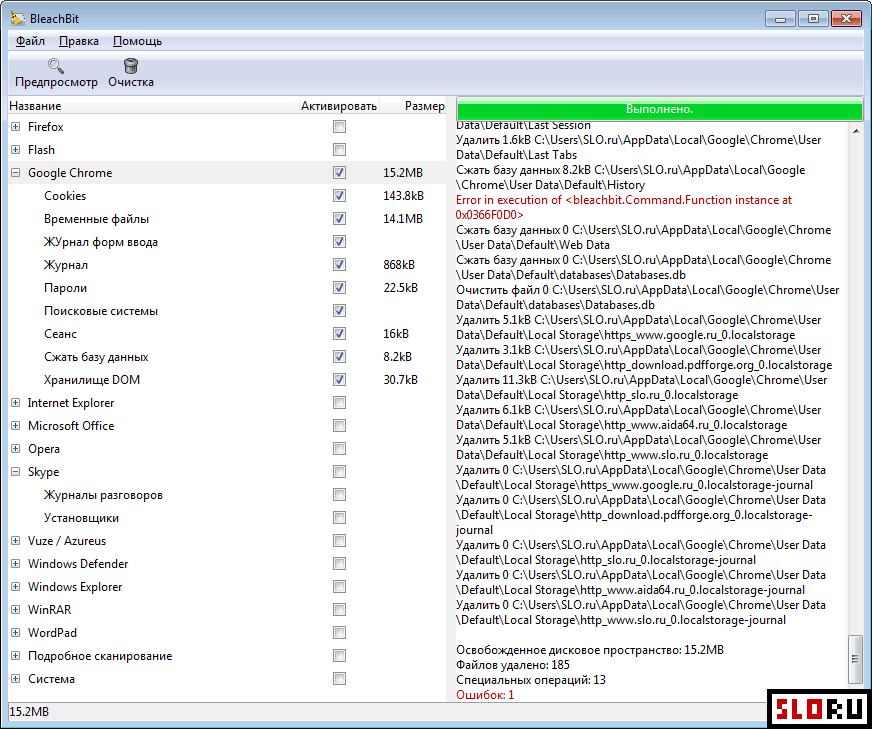Open the Правка menu
Image resolution: width=872 pixels, height=729 pixels.
pos(79,41)
